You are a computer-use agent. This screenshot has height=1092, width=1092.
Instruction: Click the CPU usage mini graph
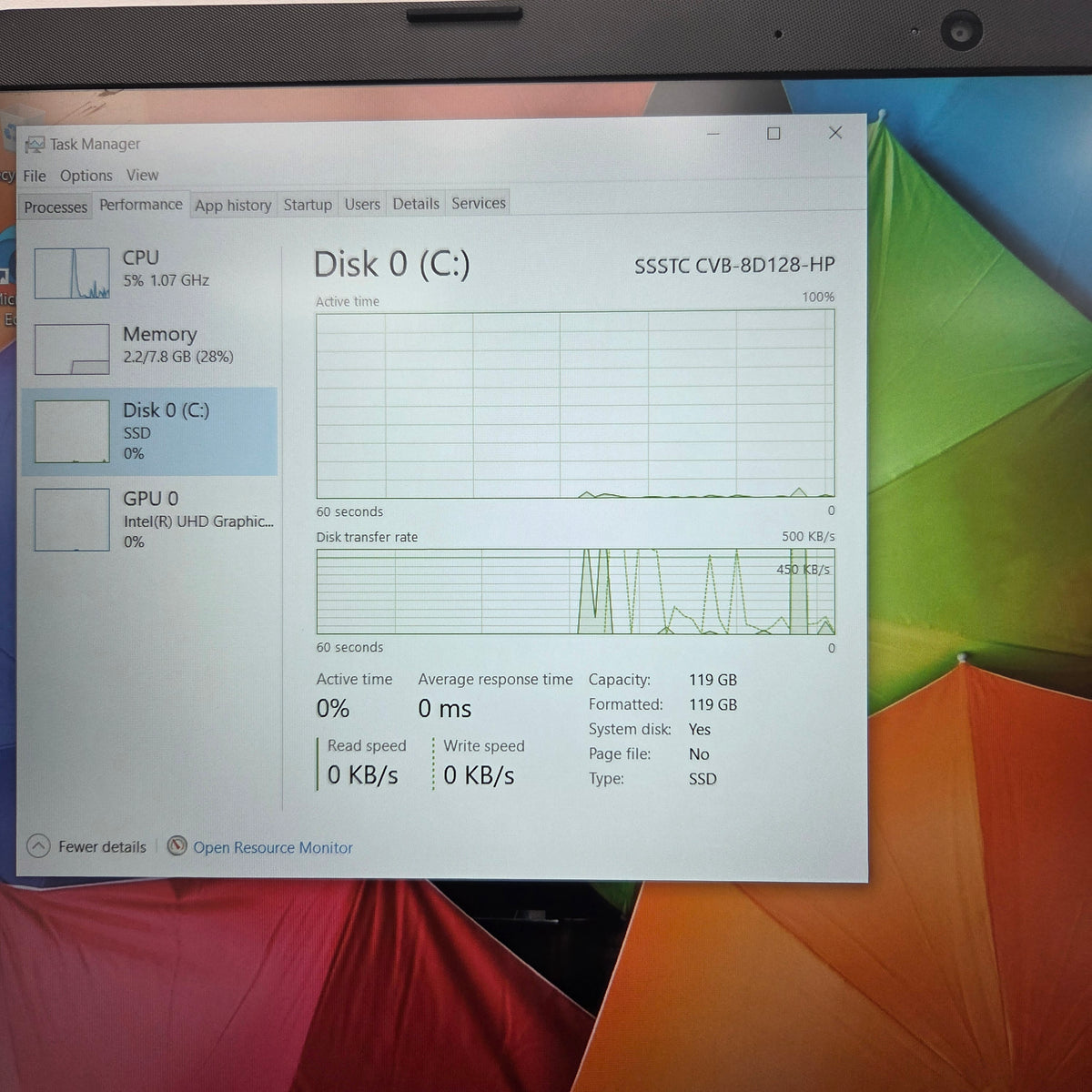tap(72, 273)
